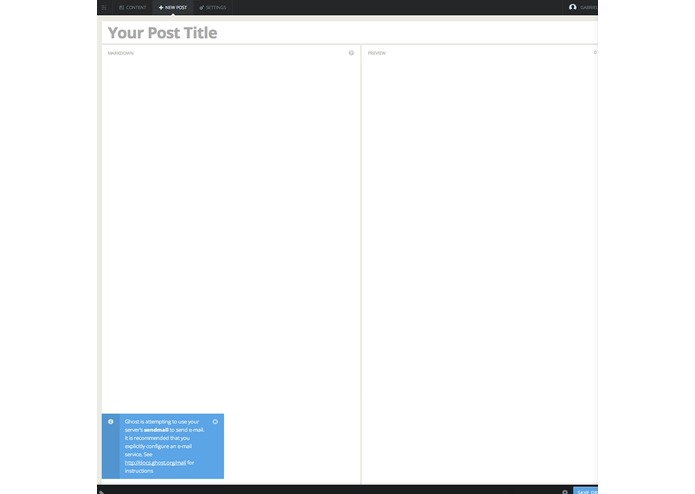Open the Content tab

tap(133, 8)
